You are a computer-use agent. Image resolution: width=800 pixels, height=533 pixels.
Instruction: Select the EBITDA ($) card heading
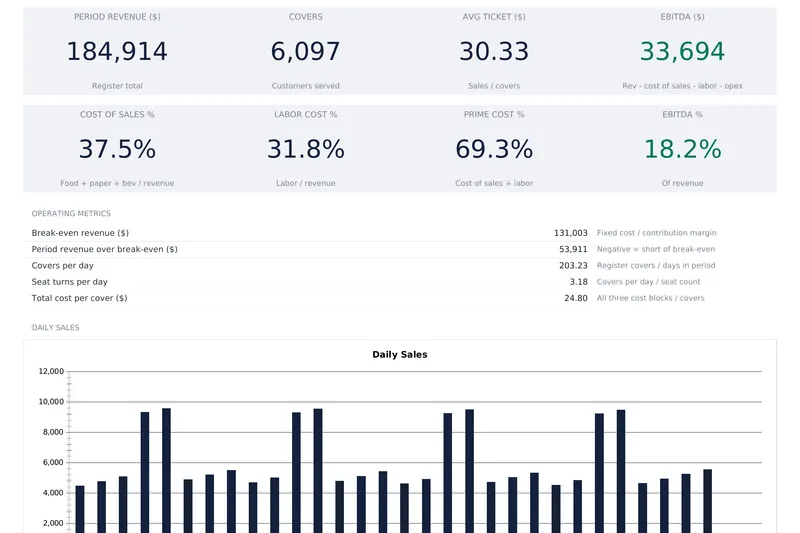(x=682, y=17)
